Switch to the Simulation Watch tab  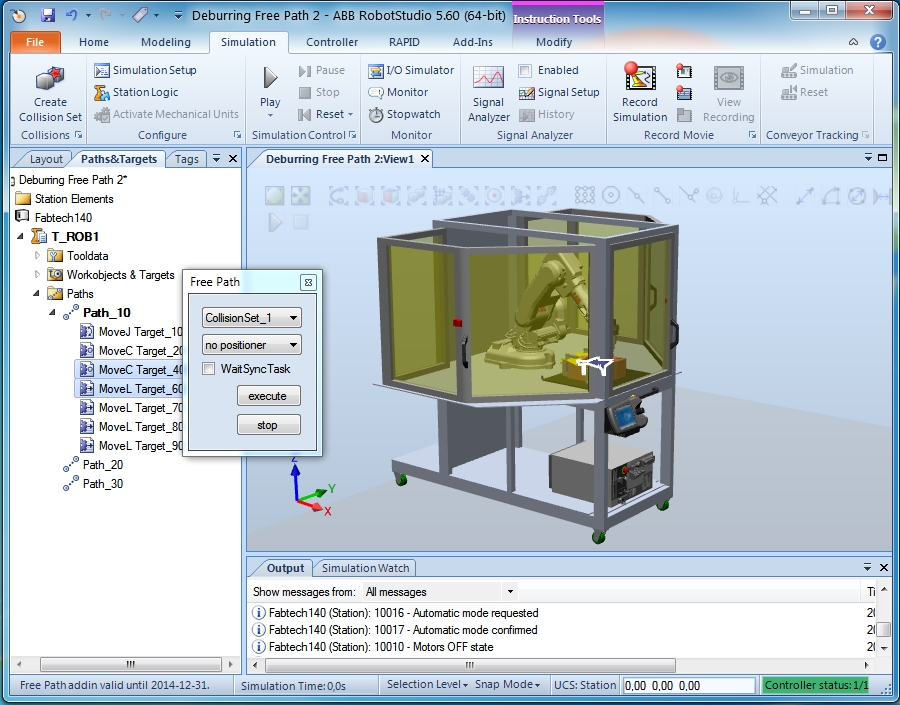[365, 568]
